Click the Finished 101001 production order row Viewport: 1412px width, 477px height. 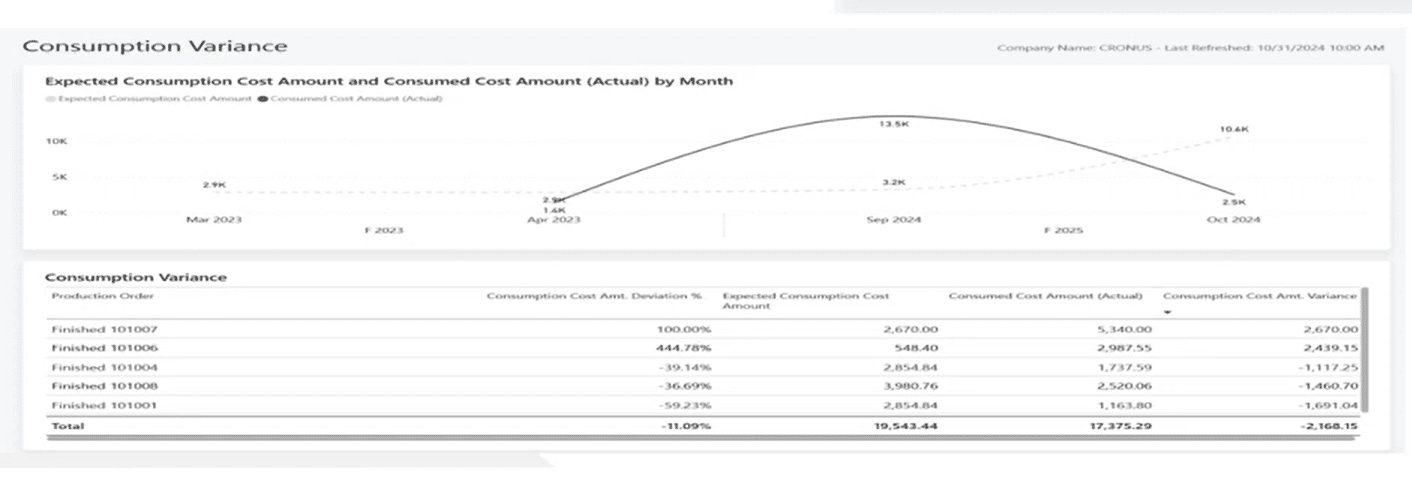click(x=104, y=405)
